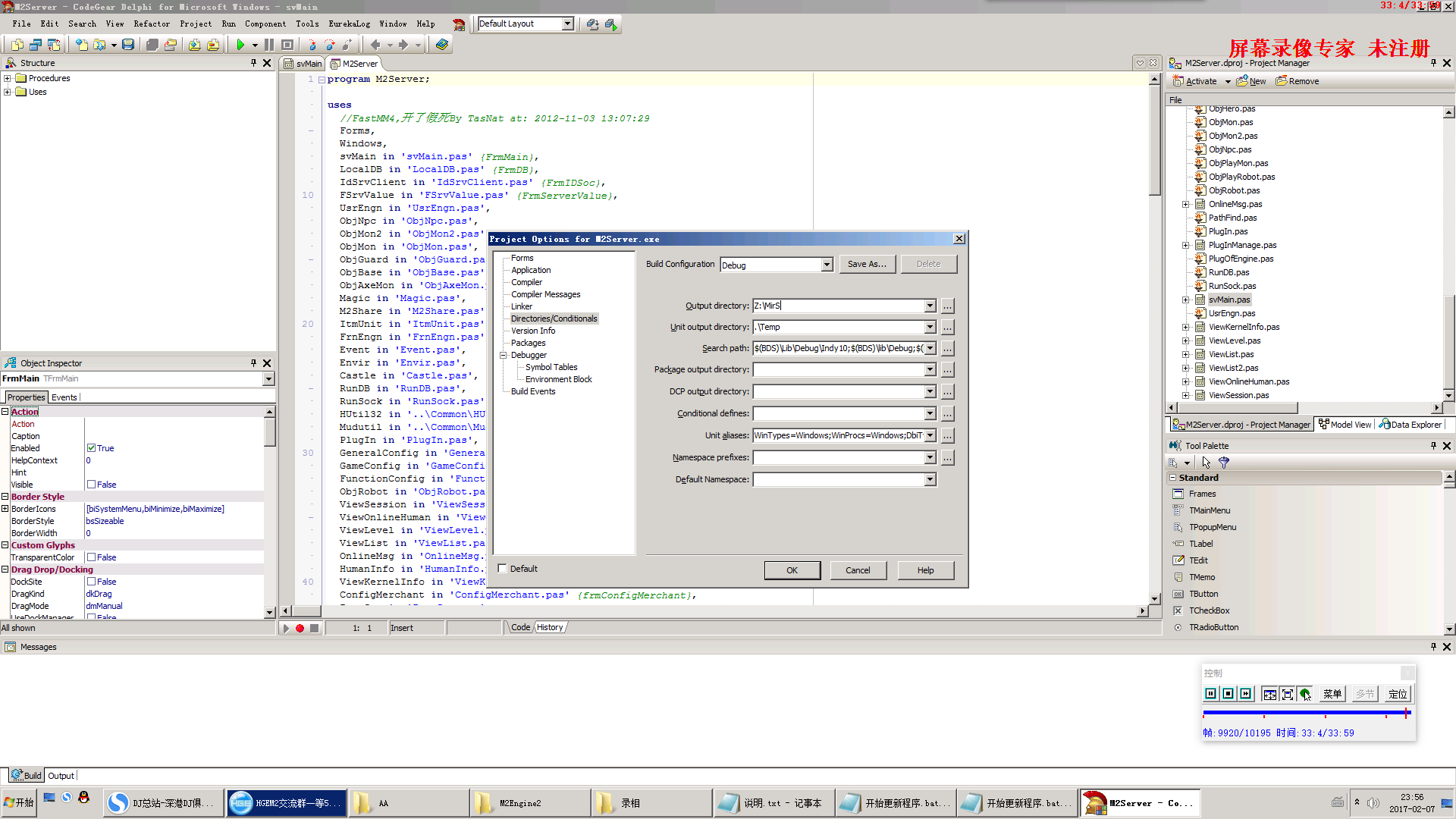Screen dimensions: 1456x819
Task: Switch to the History tab
Action: coord(550,627)
